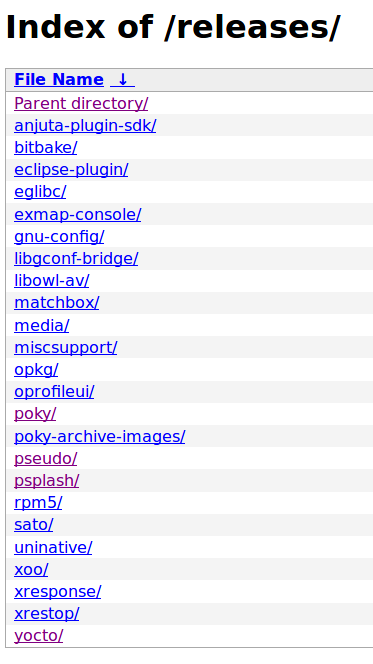The height and width of the screenshot is (664, 373).
Task: Open the yocto releases directory
Action: coord(39,636)
